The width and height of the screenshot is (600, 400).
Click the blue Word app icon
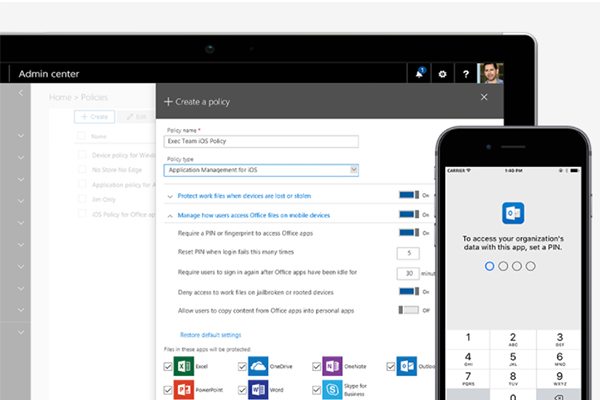(258, 390)
